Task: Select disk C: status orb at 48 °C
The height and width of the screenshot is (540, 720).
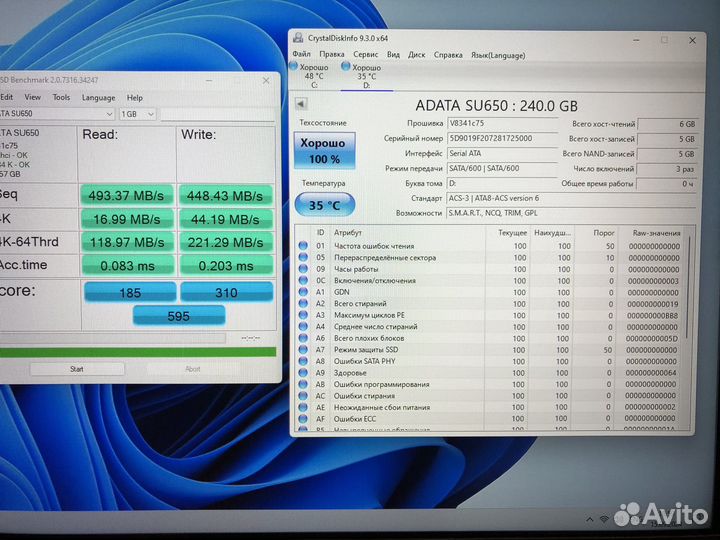Action: tap(294, 66)
